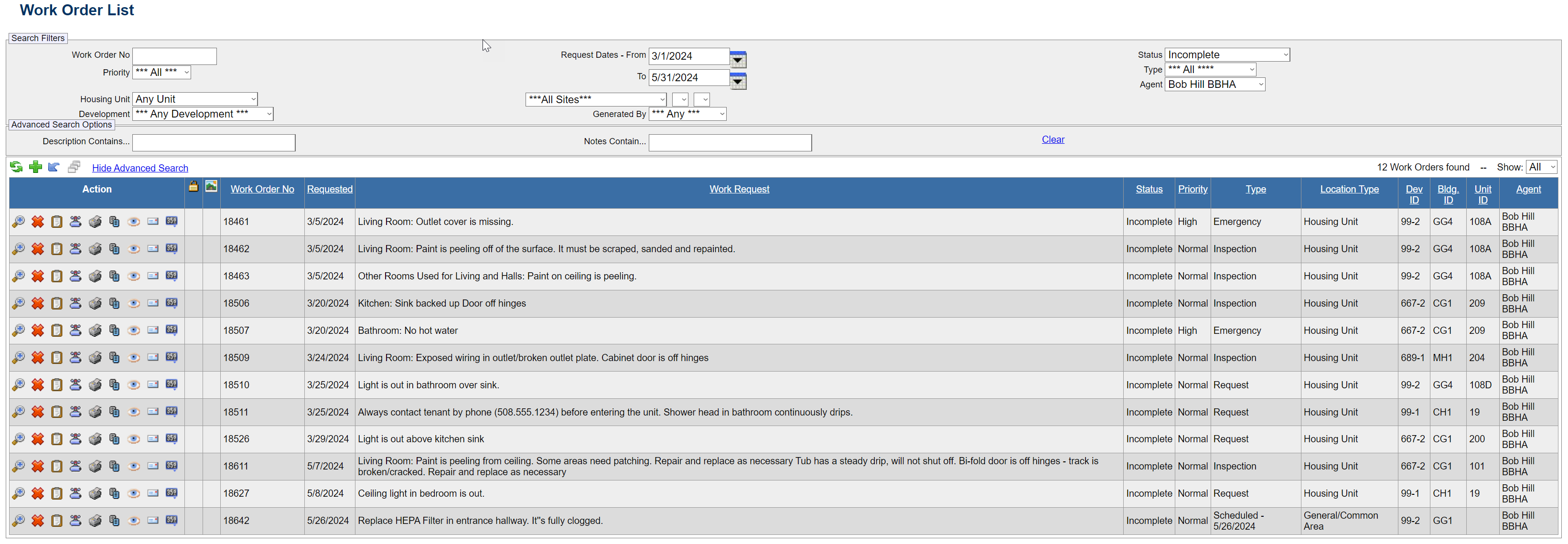Click the magnifier view icon for order 18507
The image size is (1568, 544).
pos(18,331)
